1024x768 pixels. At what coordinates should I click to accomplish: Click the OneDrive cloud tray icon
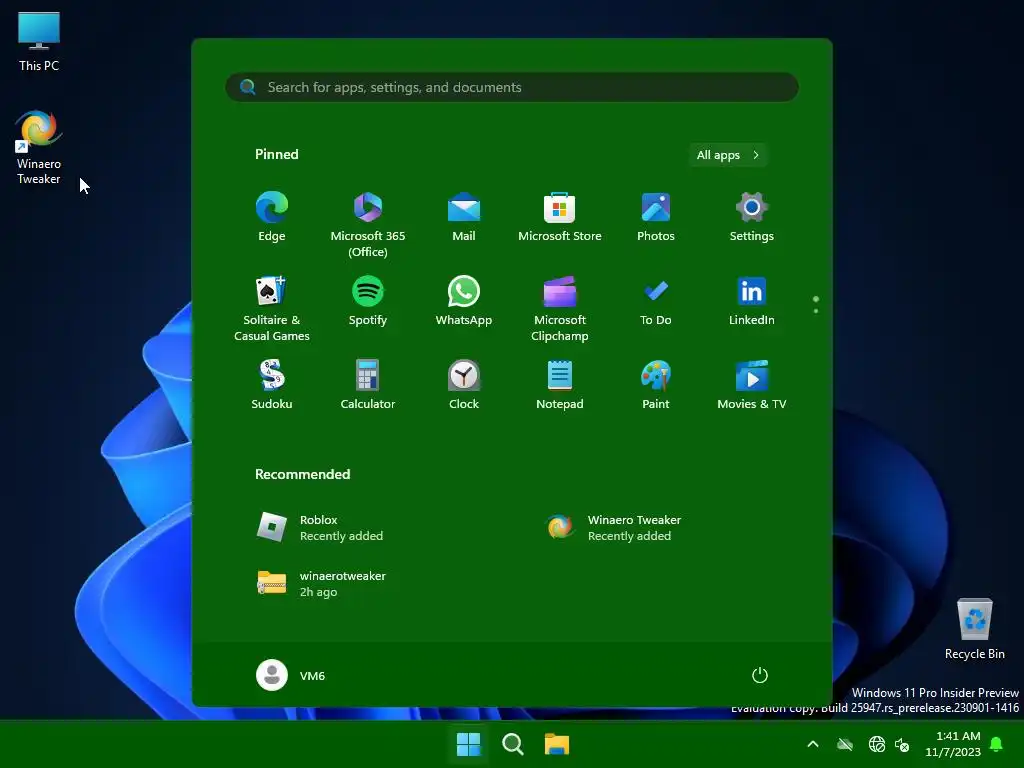pos(845,744)
